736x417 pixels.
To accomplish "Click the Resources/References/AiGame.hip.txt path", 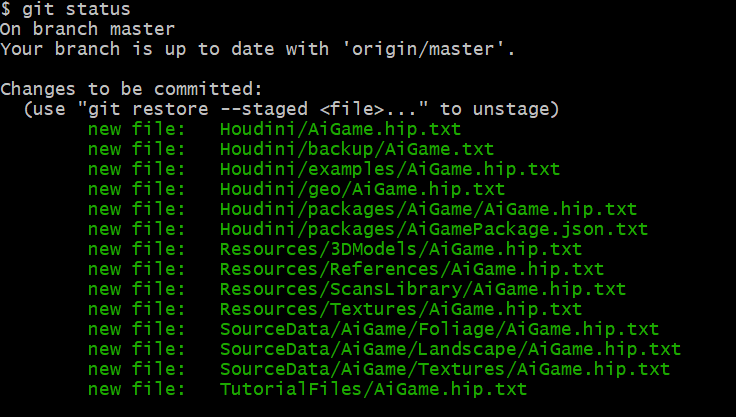I will pos(411,269).
